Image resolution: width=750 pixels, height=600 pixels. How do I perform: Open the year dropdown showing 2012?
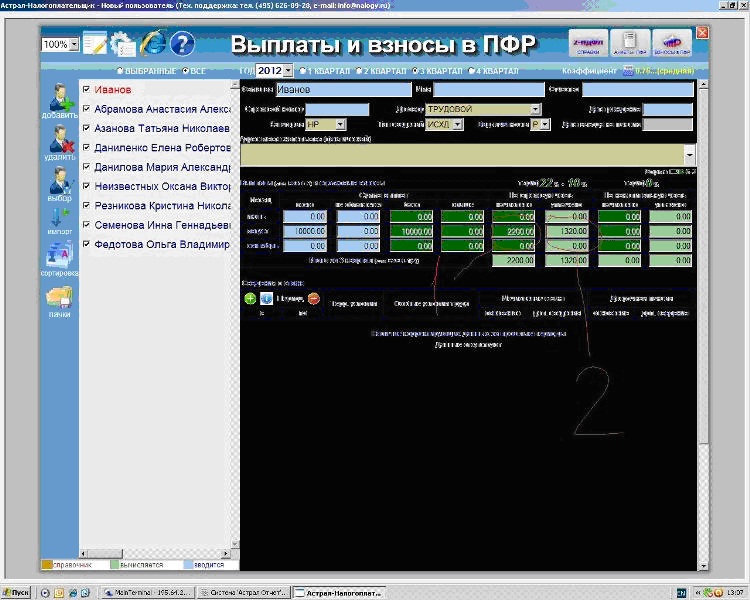[289, 72]
